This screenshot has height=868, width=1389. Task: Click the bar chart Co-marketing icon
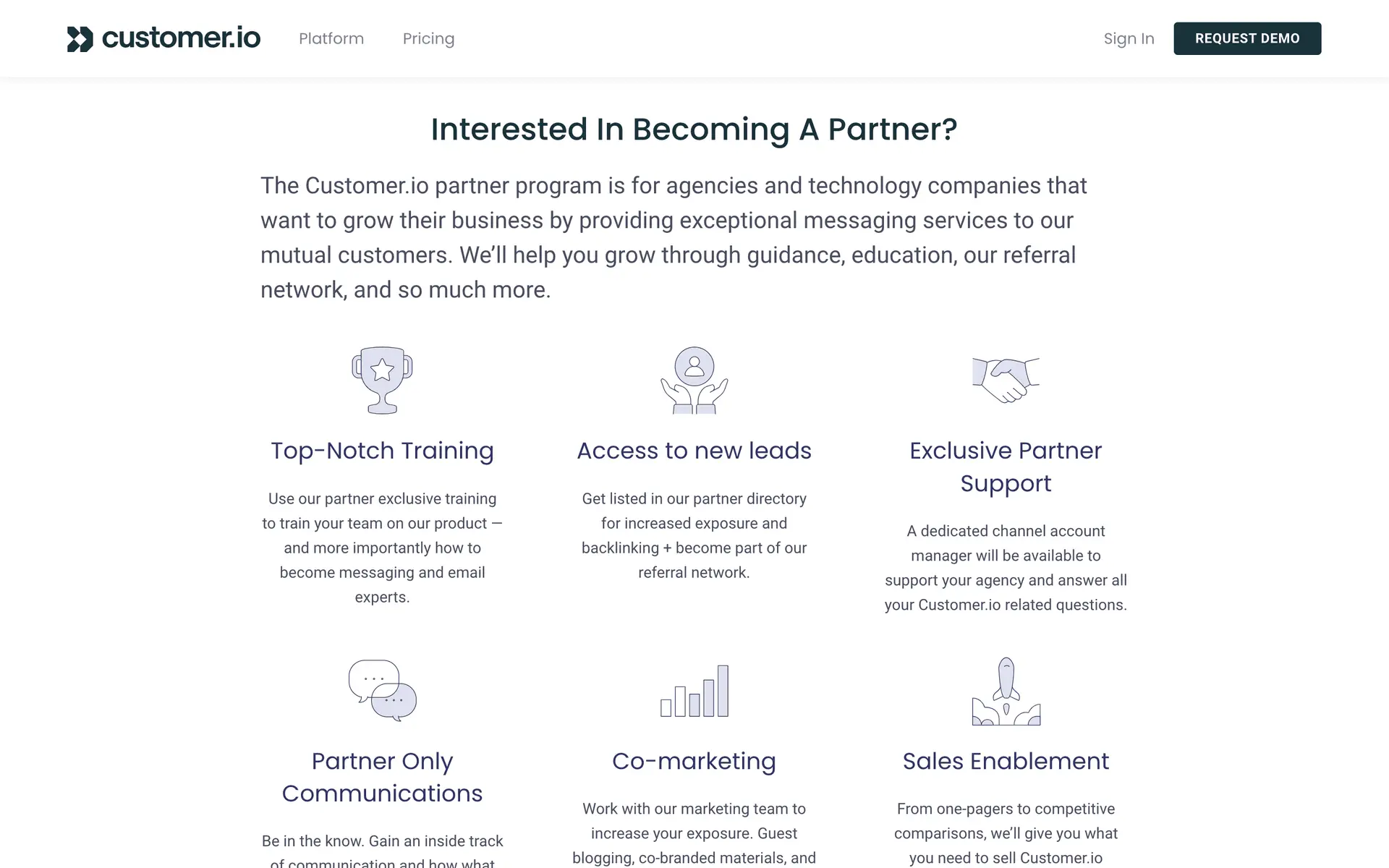[x=694, y=691]
